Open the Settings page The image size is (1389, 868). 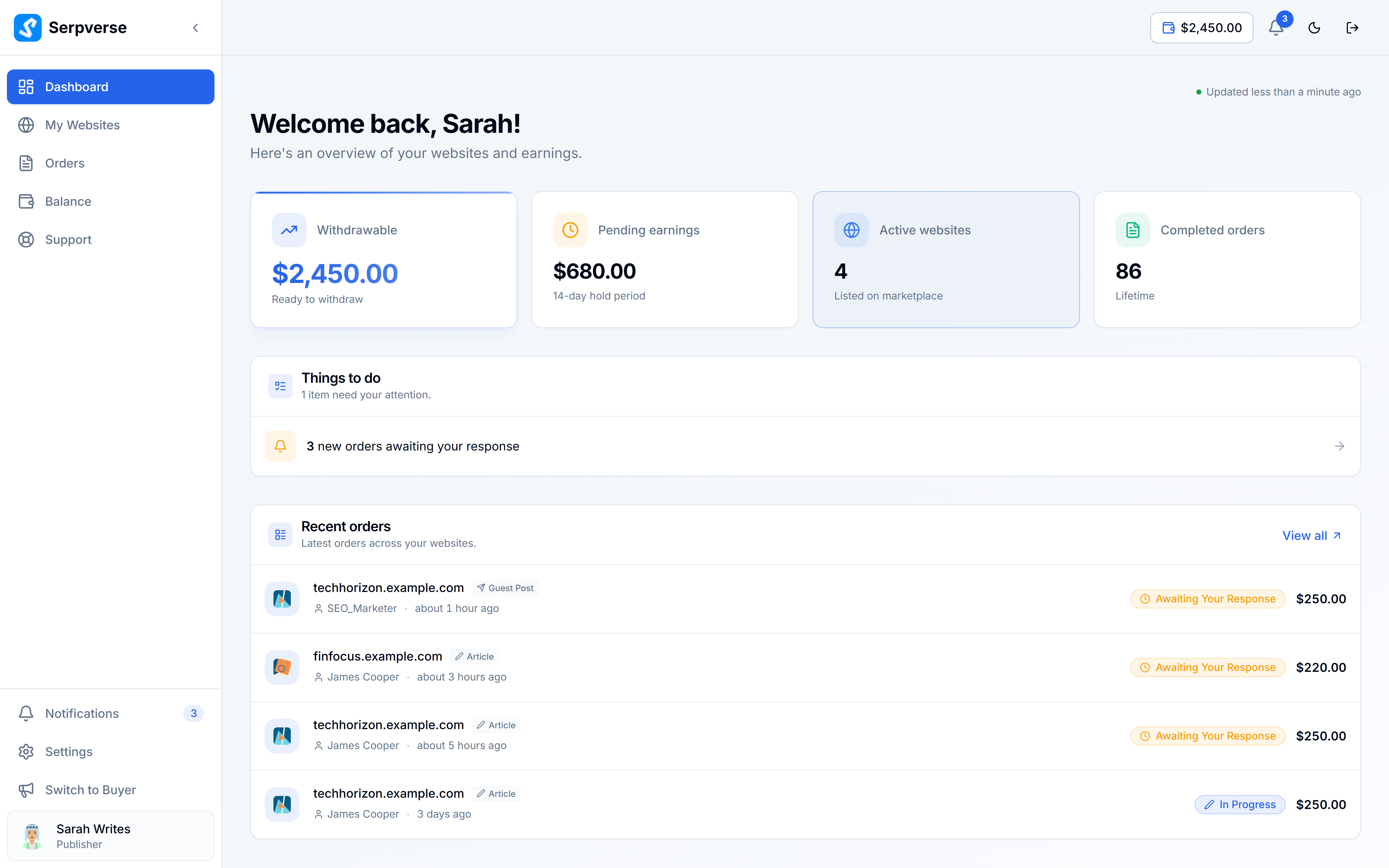click(111, 751)
